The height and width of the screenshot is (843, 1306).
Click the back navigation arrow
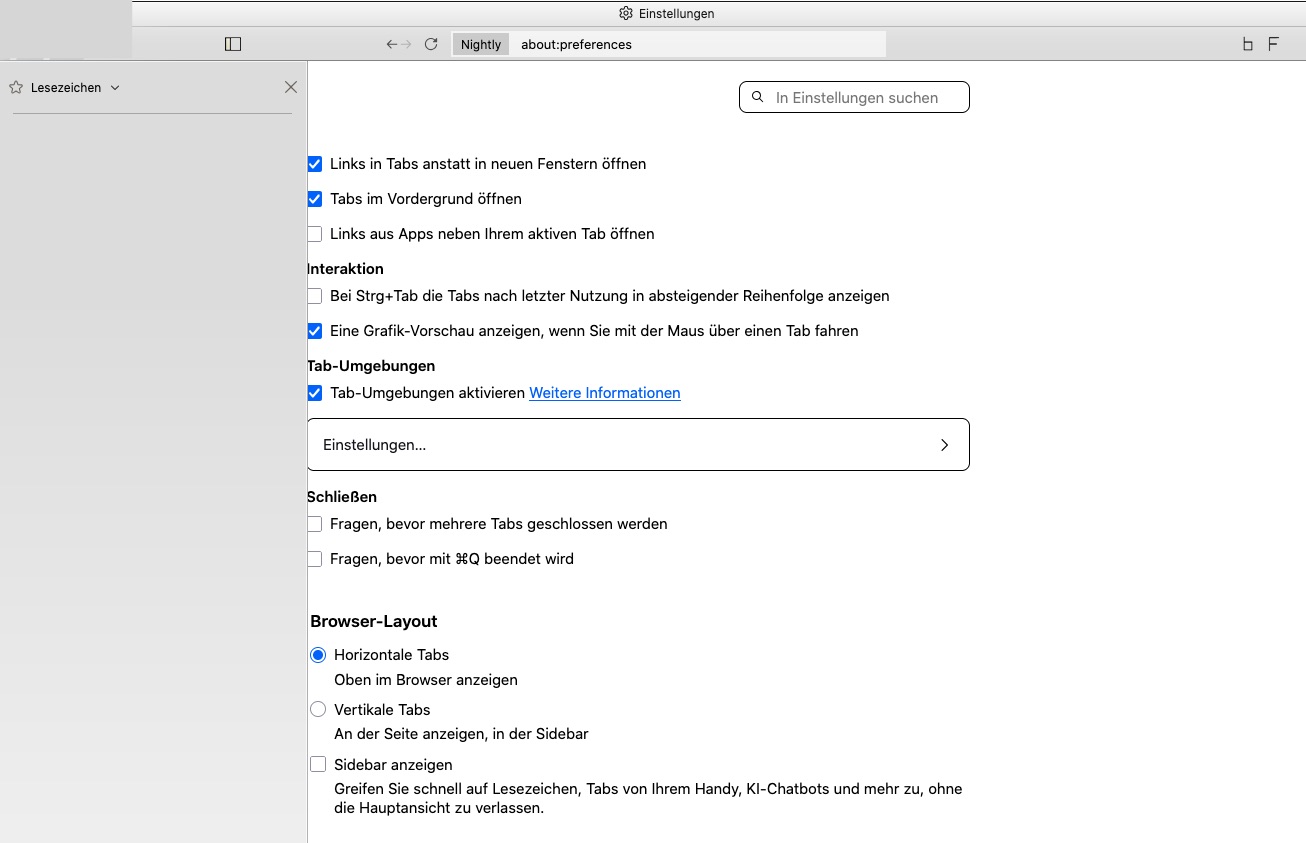point(392,44)
